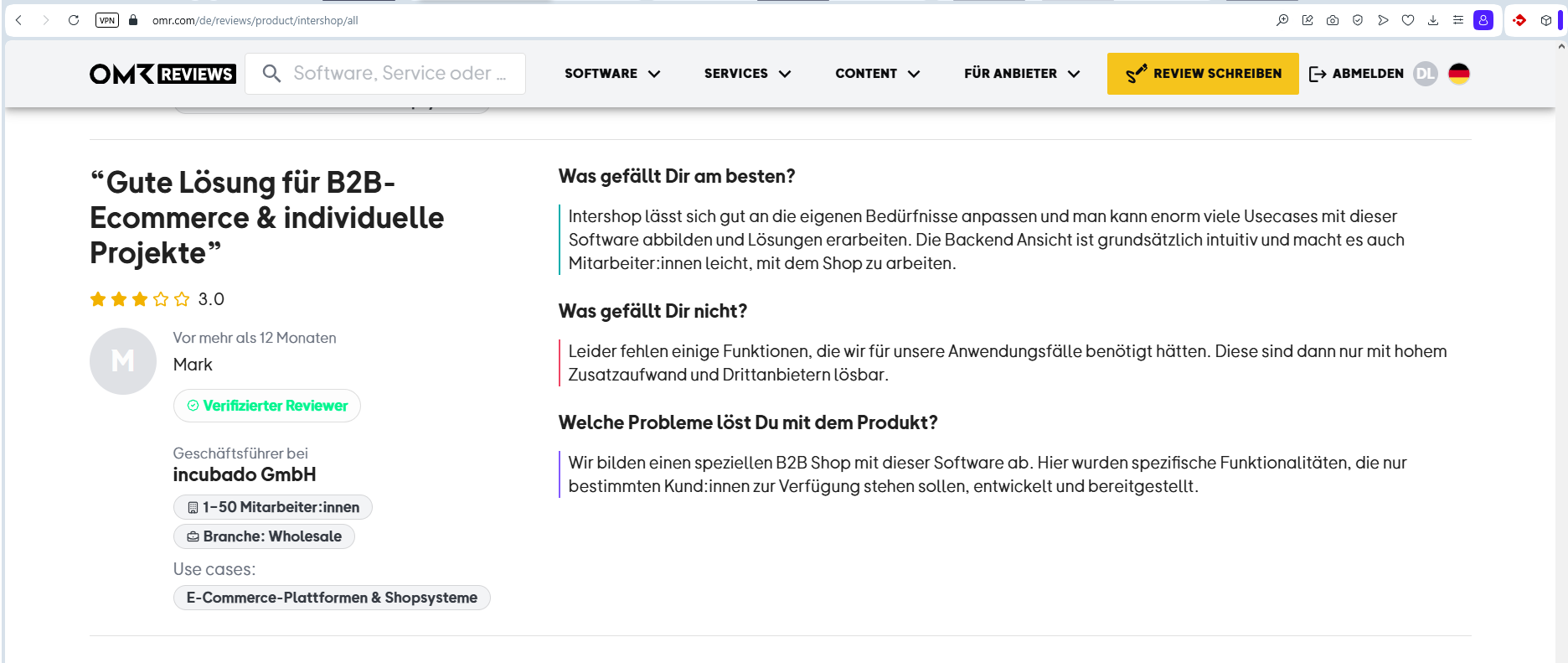1568x663 pixels.
Task: Open the Content dropdown menu
Action: [877, 74]
